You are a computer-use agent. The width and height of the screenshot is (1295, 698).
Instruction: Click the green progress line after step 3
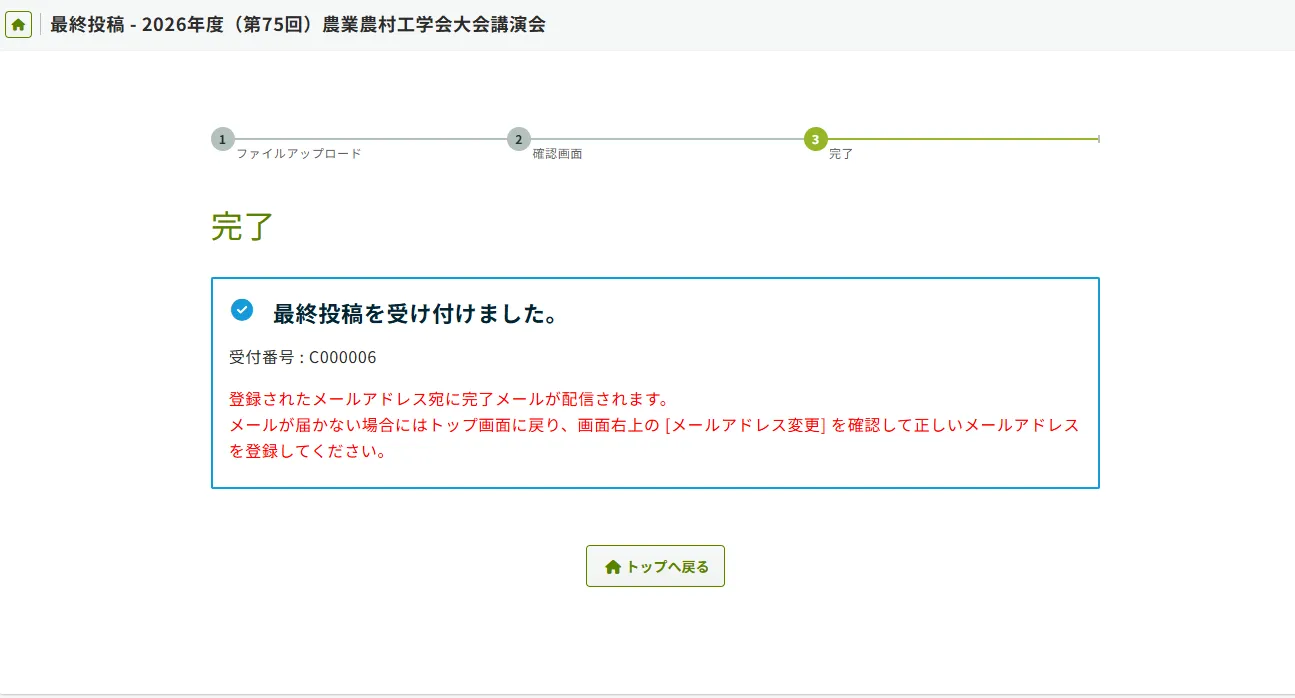(x=960, y=139)
